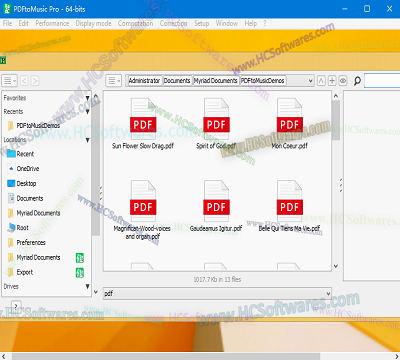This screenshot has height=360, width=400.
Task: Click the green badge icon beside Export
Action: (80, 272)
